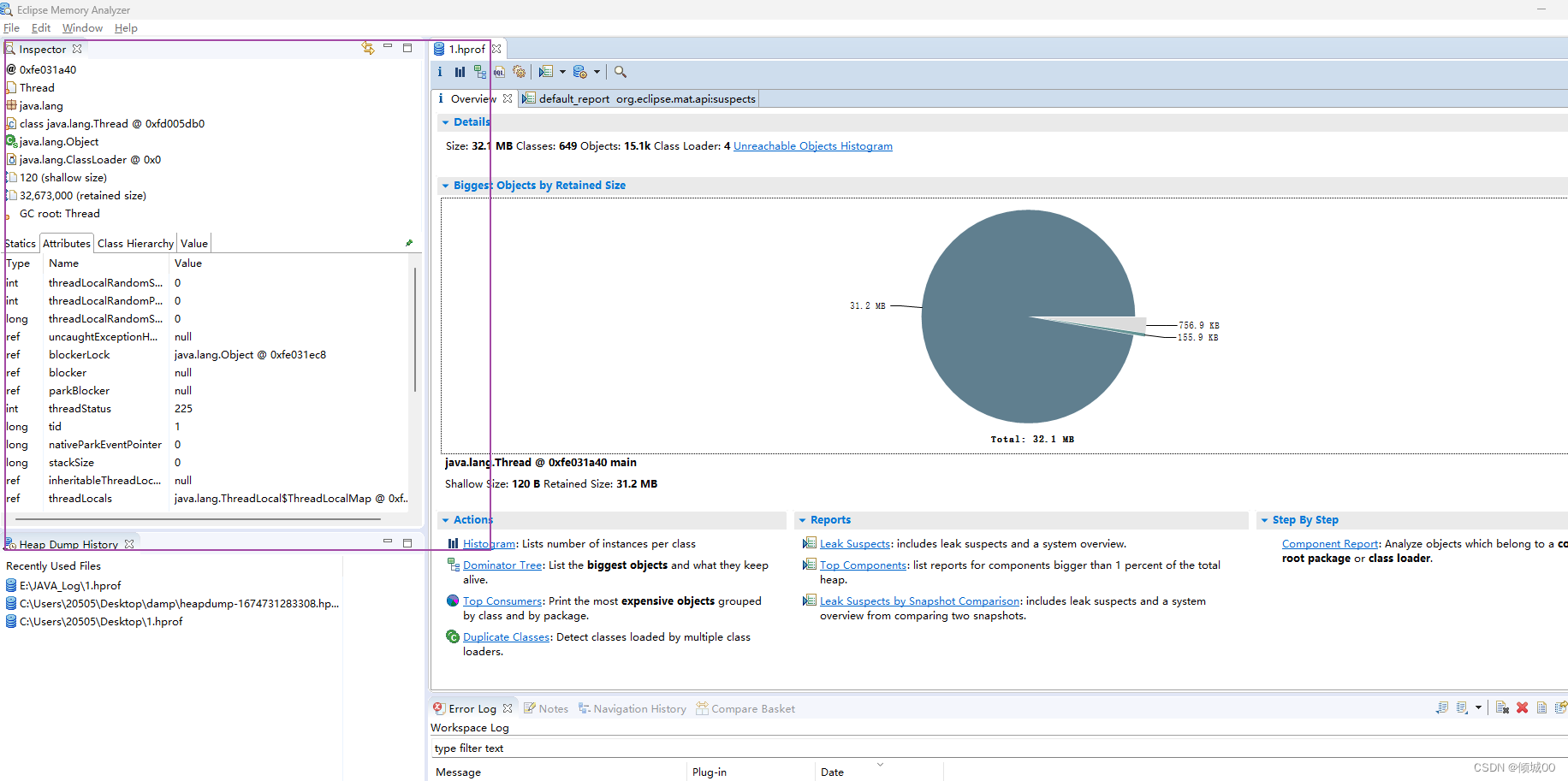Click Import Log icon in Error Log
Image resolution: width=1568 pixels, height=781 pixels.
tap(1462, 707)
